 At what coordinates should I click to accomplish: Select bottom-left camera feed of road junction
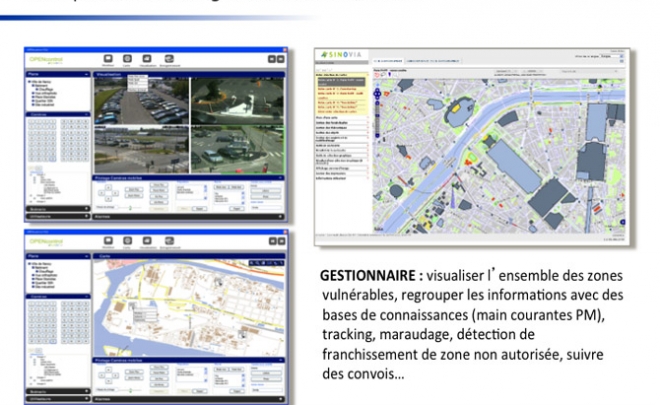coord(141,149)
